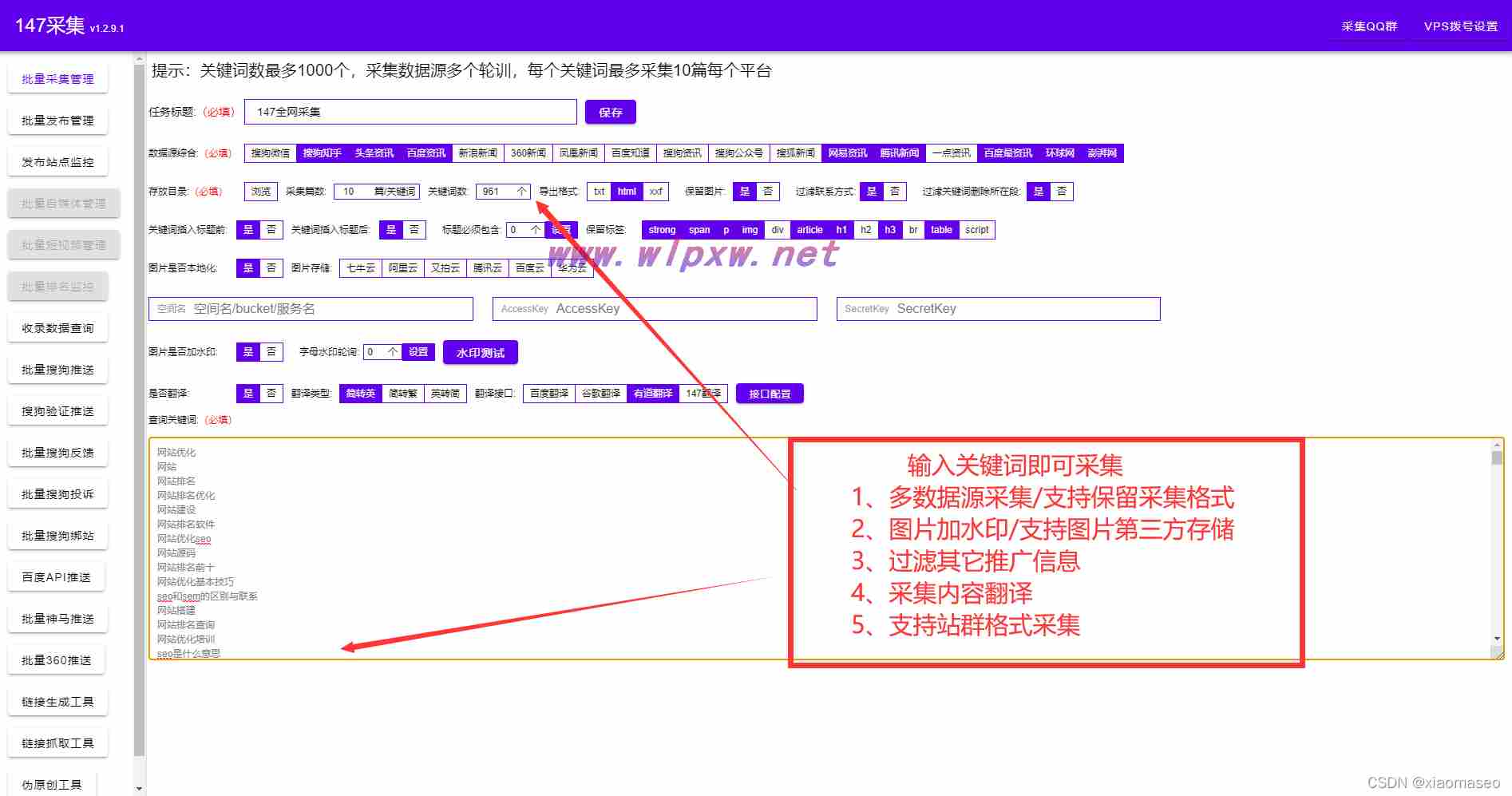Select 否 for 关键词插入标题前
1512x796 pixels.
click(271, 230)
